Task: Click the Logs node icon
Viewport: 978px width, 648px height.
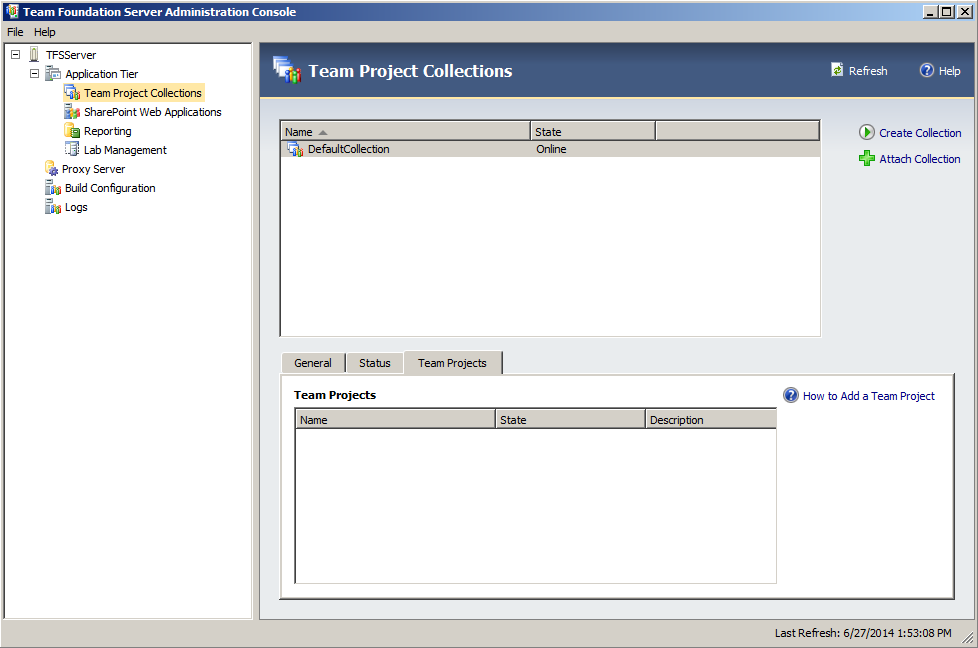Action: [53, 206]
